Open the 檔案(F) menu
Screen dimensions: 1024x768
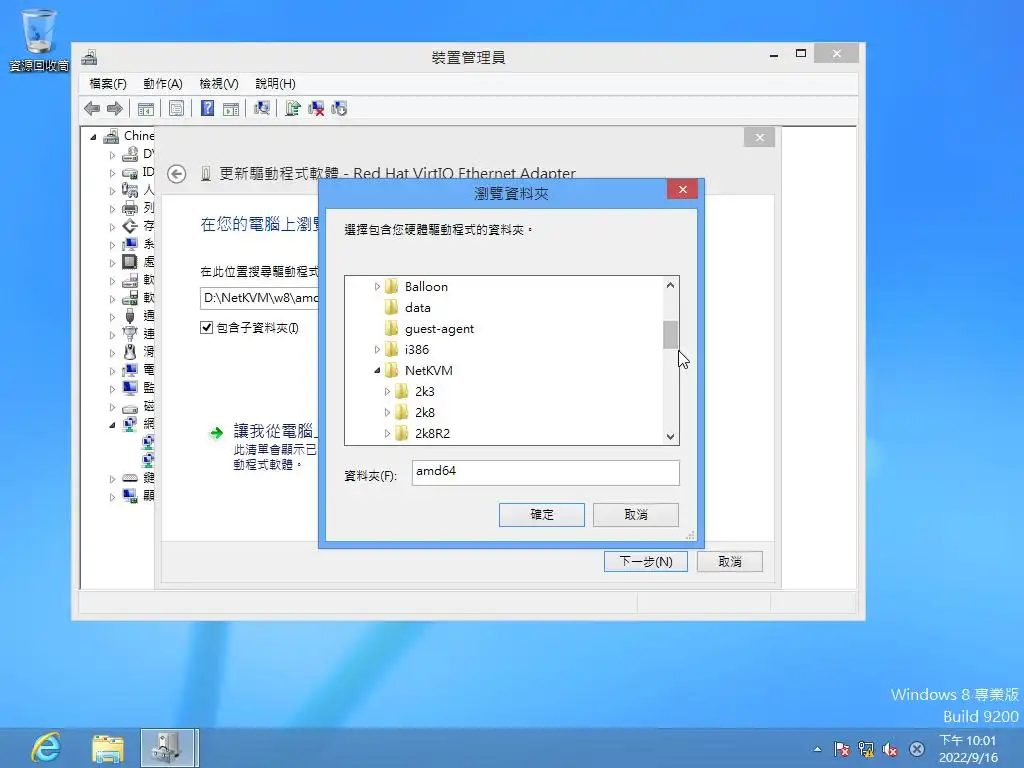pos(108,84)
